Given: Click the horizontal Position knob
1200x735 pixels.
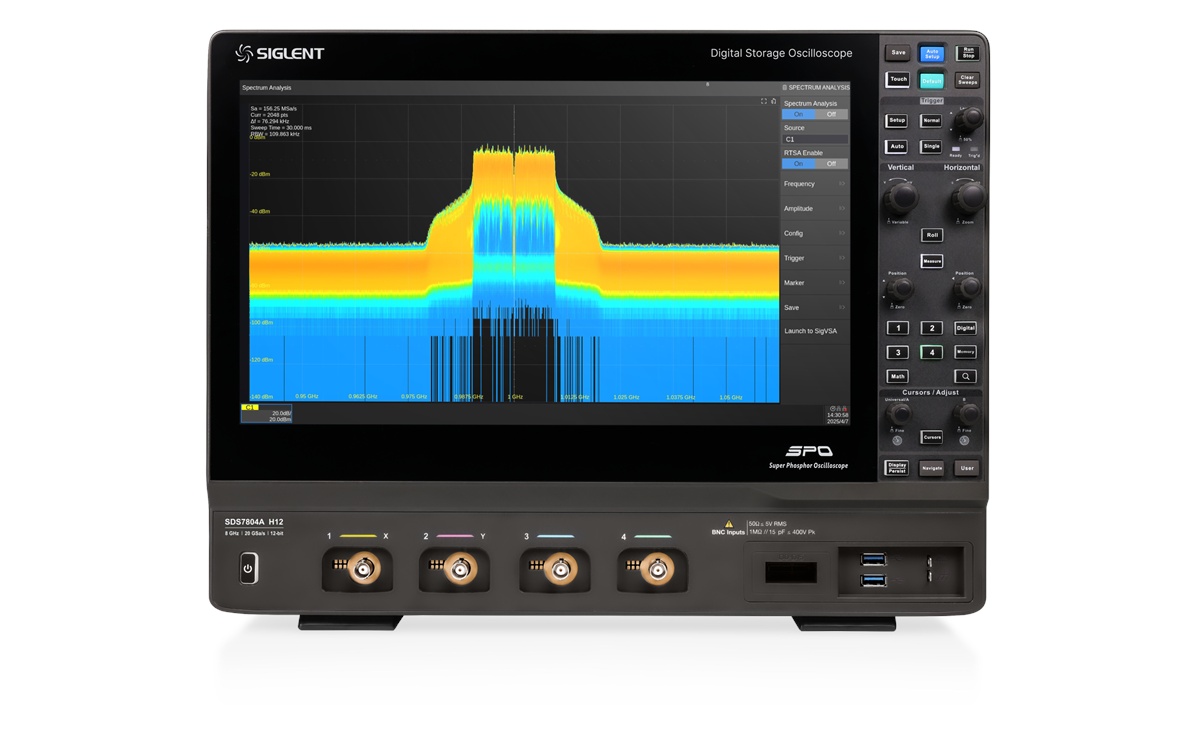Looking at the screenshot, I should click(x=966, y=290).
